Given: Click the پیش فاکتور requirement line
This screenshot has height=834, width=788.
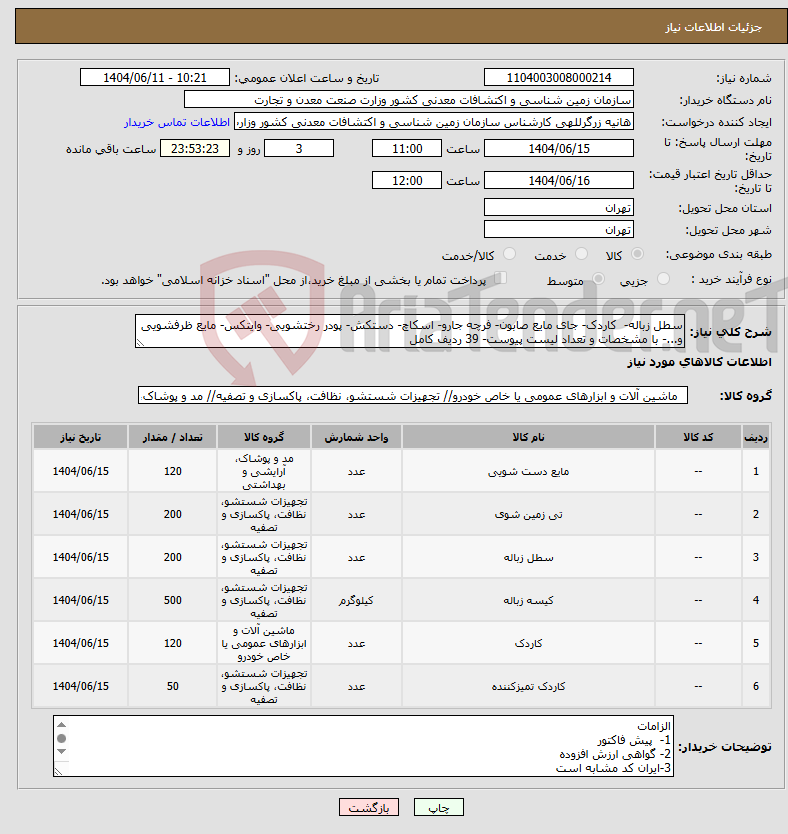Looking at the screenshot, I should 634,740.
